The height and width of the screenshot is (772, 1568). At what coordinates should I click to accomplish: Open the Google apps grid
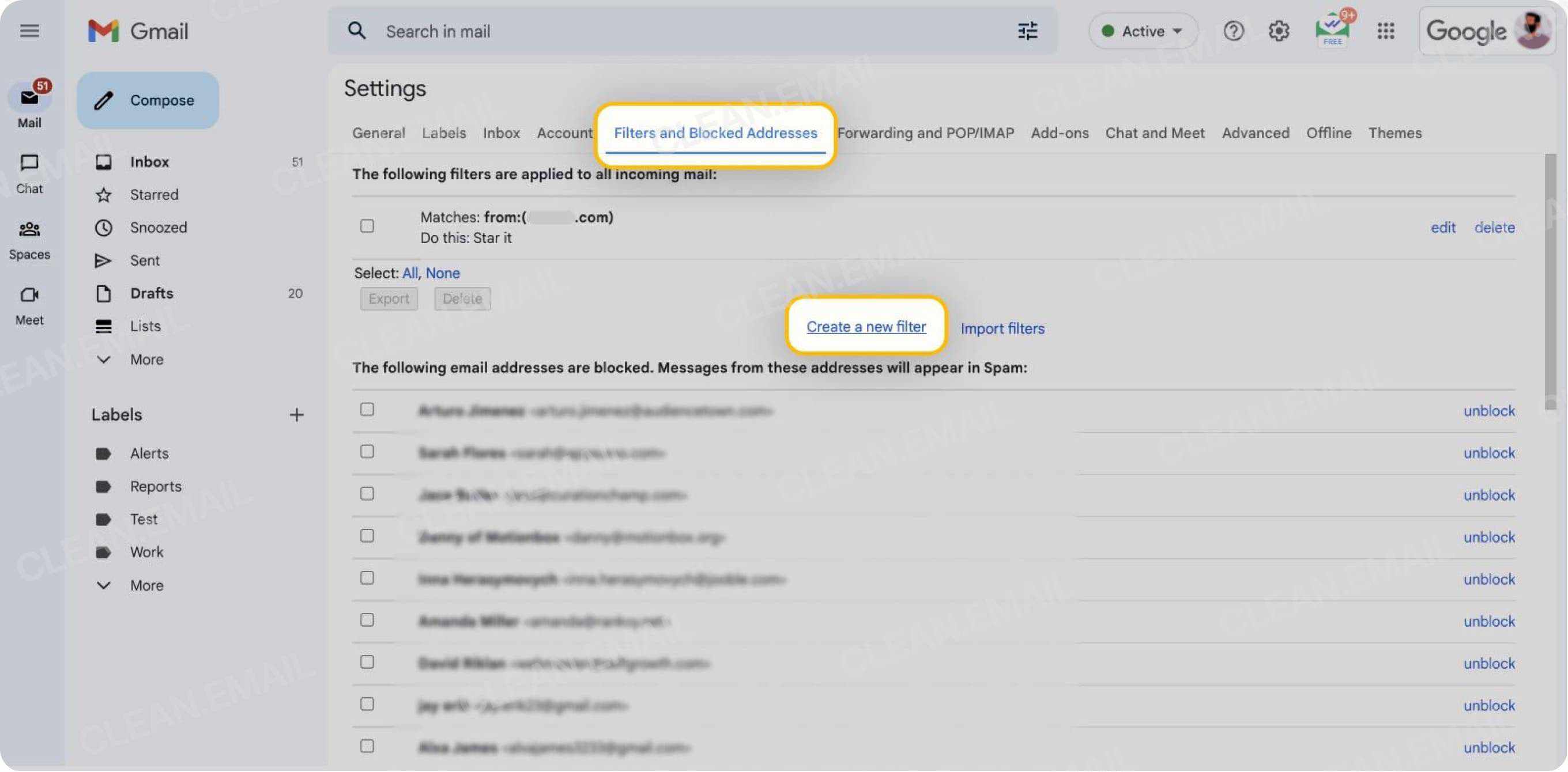[1386, 31]
